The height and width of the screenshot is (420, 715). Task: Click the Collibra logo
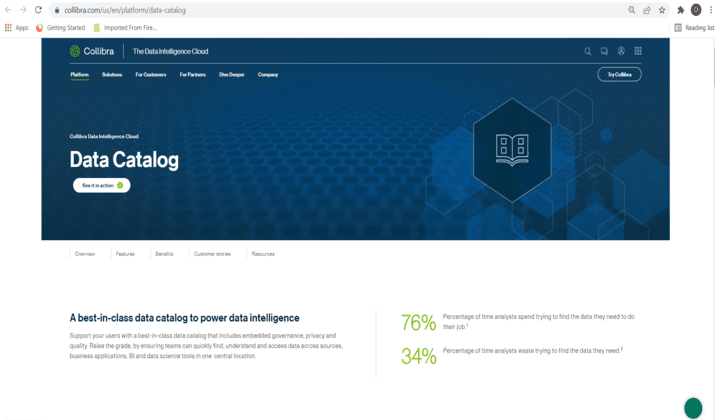[x=92, y=51]
